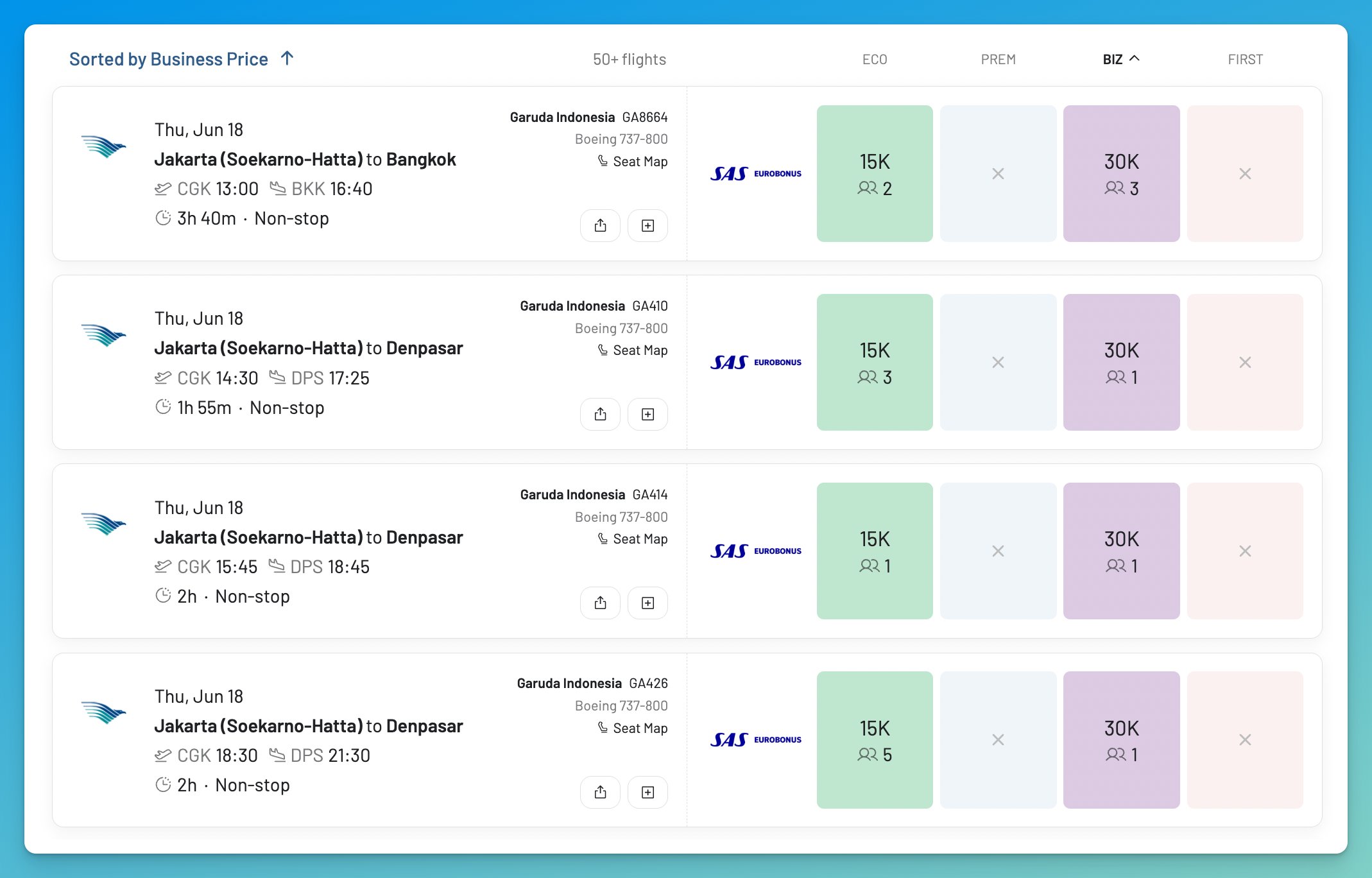
Task: Click Sorted by Business Price label
Action: 169,59
